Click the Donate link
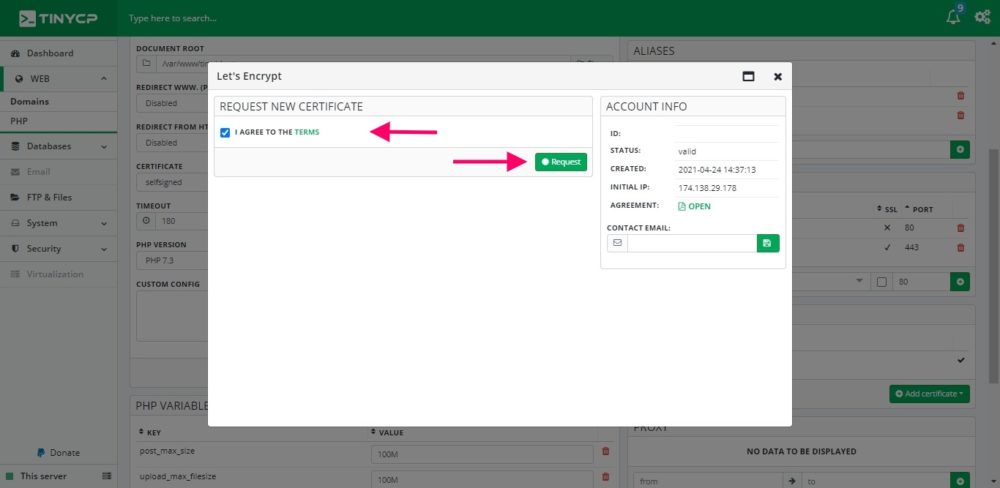 click(x=59, y=453)
